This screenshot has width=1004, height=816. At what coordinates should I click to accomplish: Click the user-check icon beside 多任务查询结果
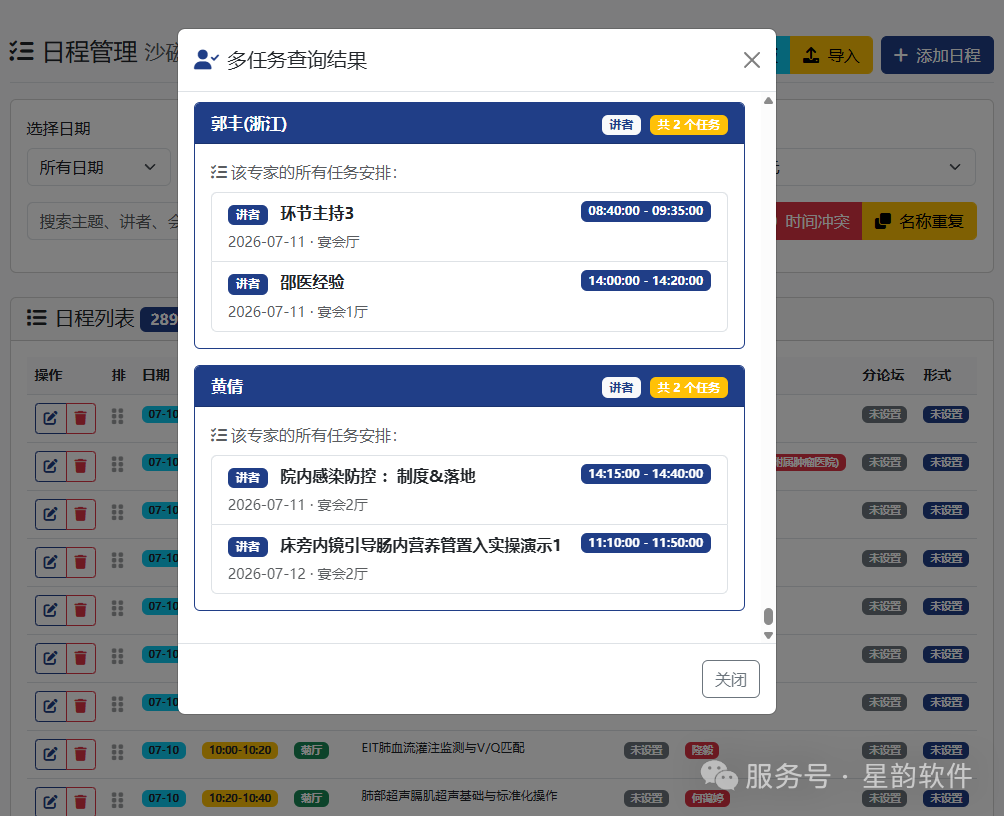[x=206, y=60]
